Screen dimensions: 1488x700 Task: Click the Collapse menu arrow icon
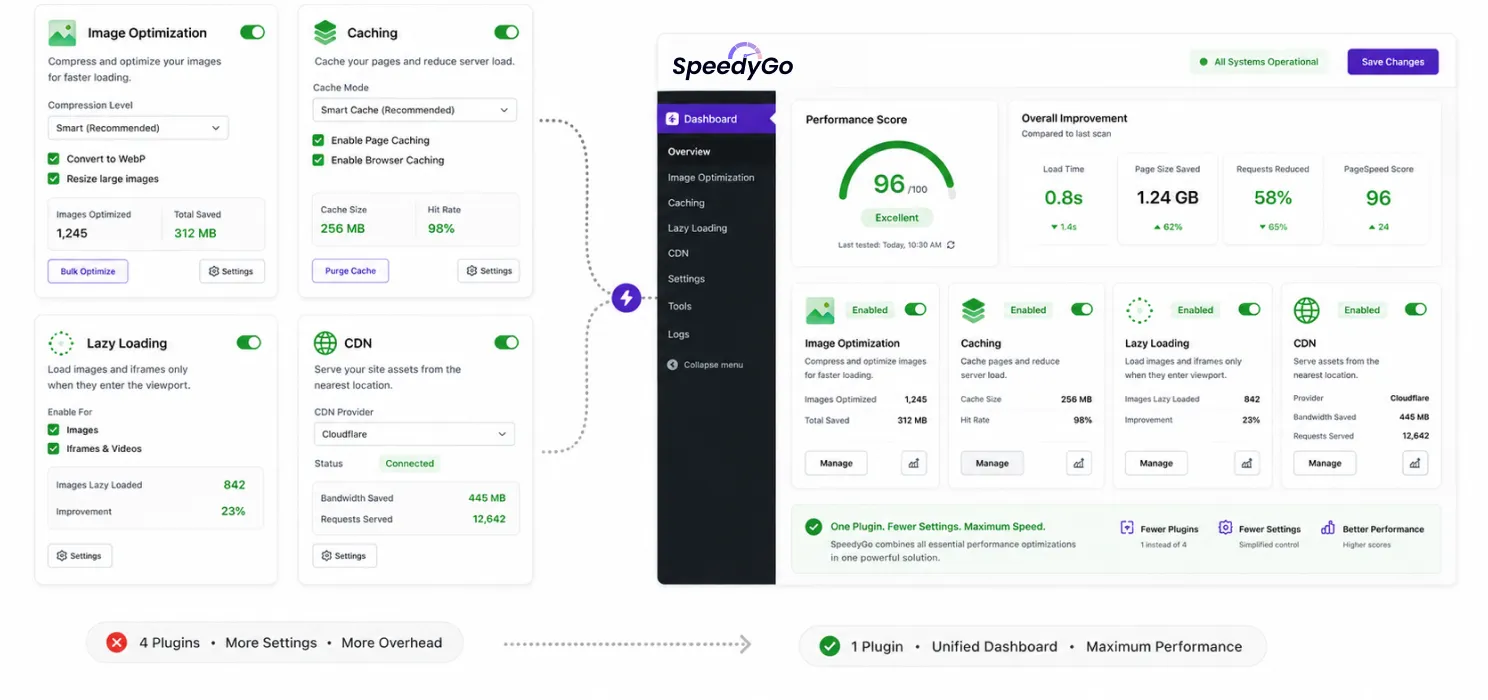click(x=673, y=365)
